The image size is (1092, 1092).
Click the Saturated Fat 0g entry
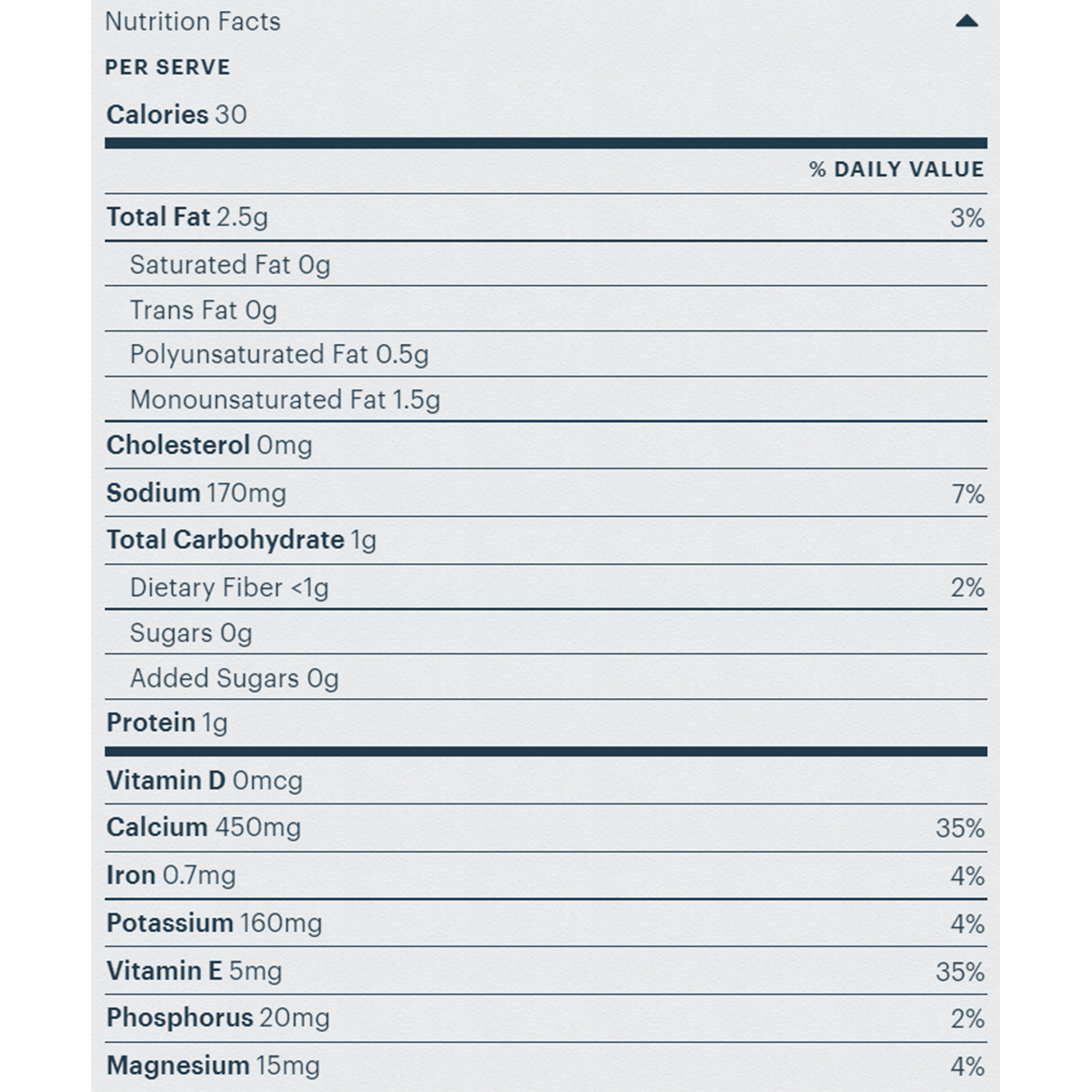click(230, 265)
